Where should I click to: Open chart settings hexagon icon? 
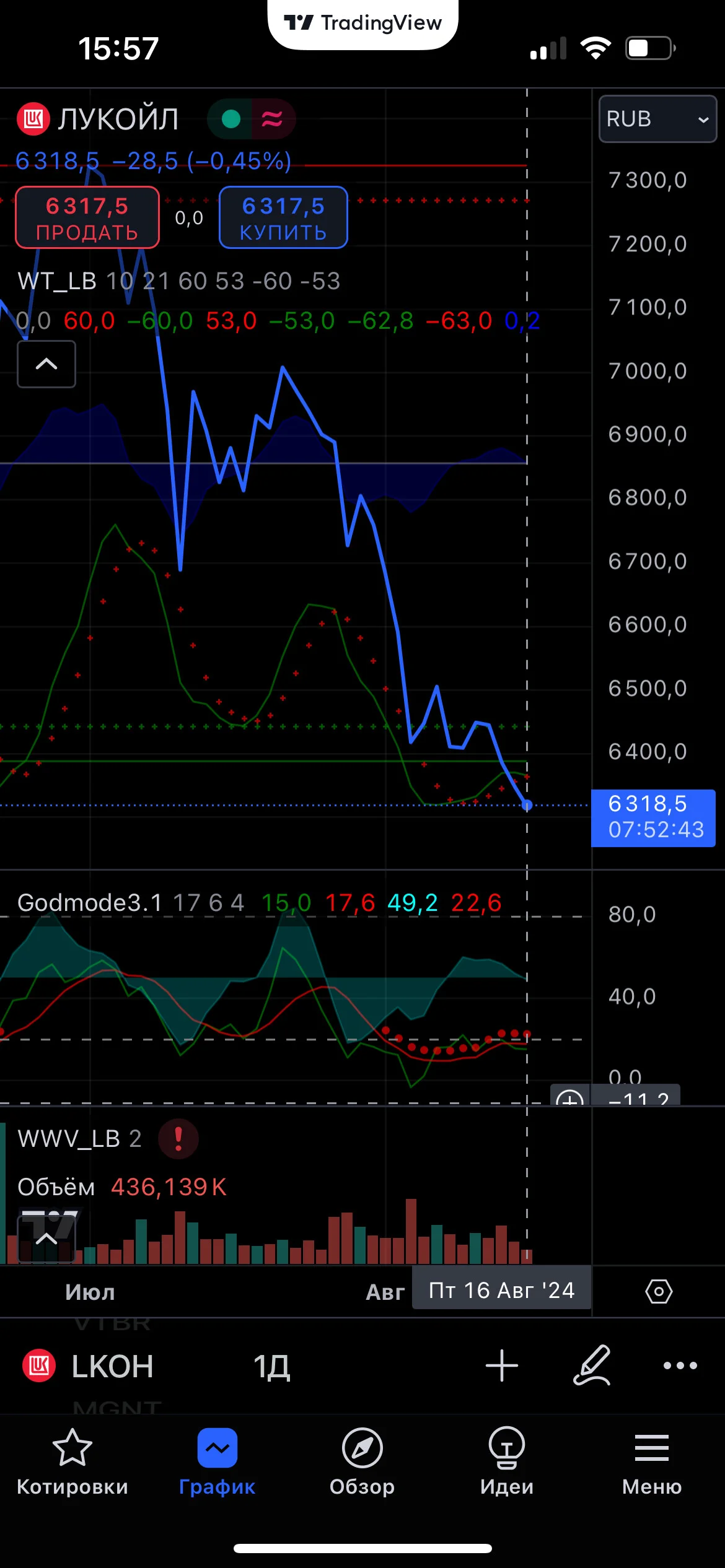tap(659, 1292)
